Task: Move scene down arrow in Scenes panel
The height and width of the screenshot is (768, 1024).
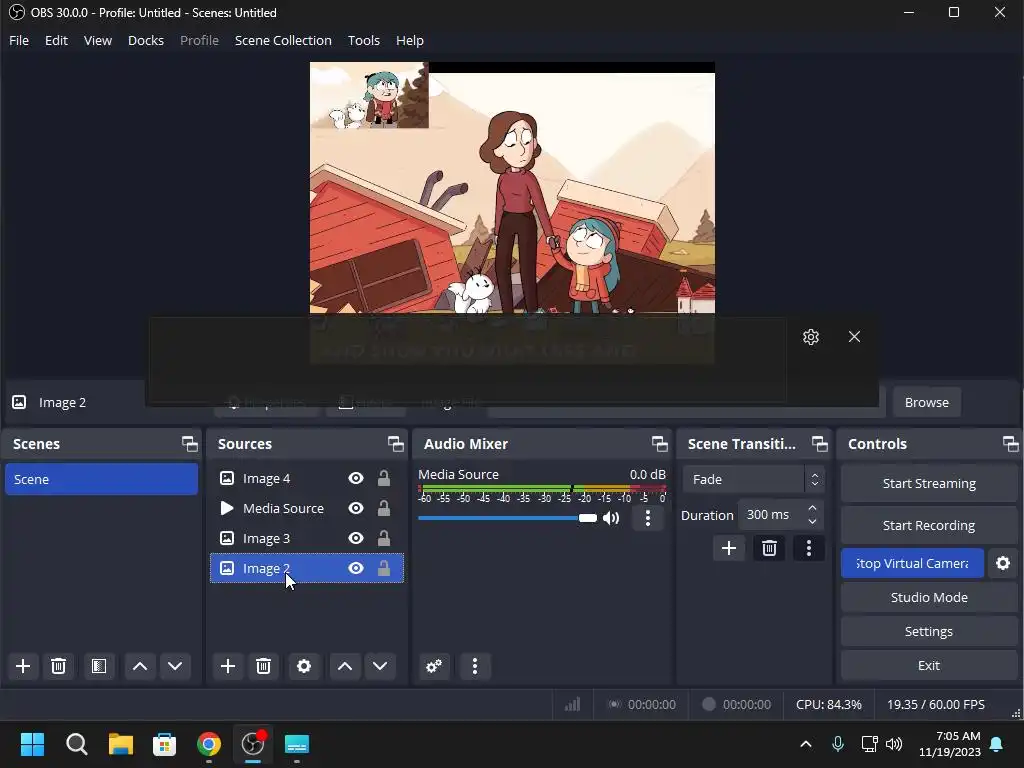Action: [175, 666]
